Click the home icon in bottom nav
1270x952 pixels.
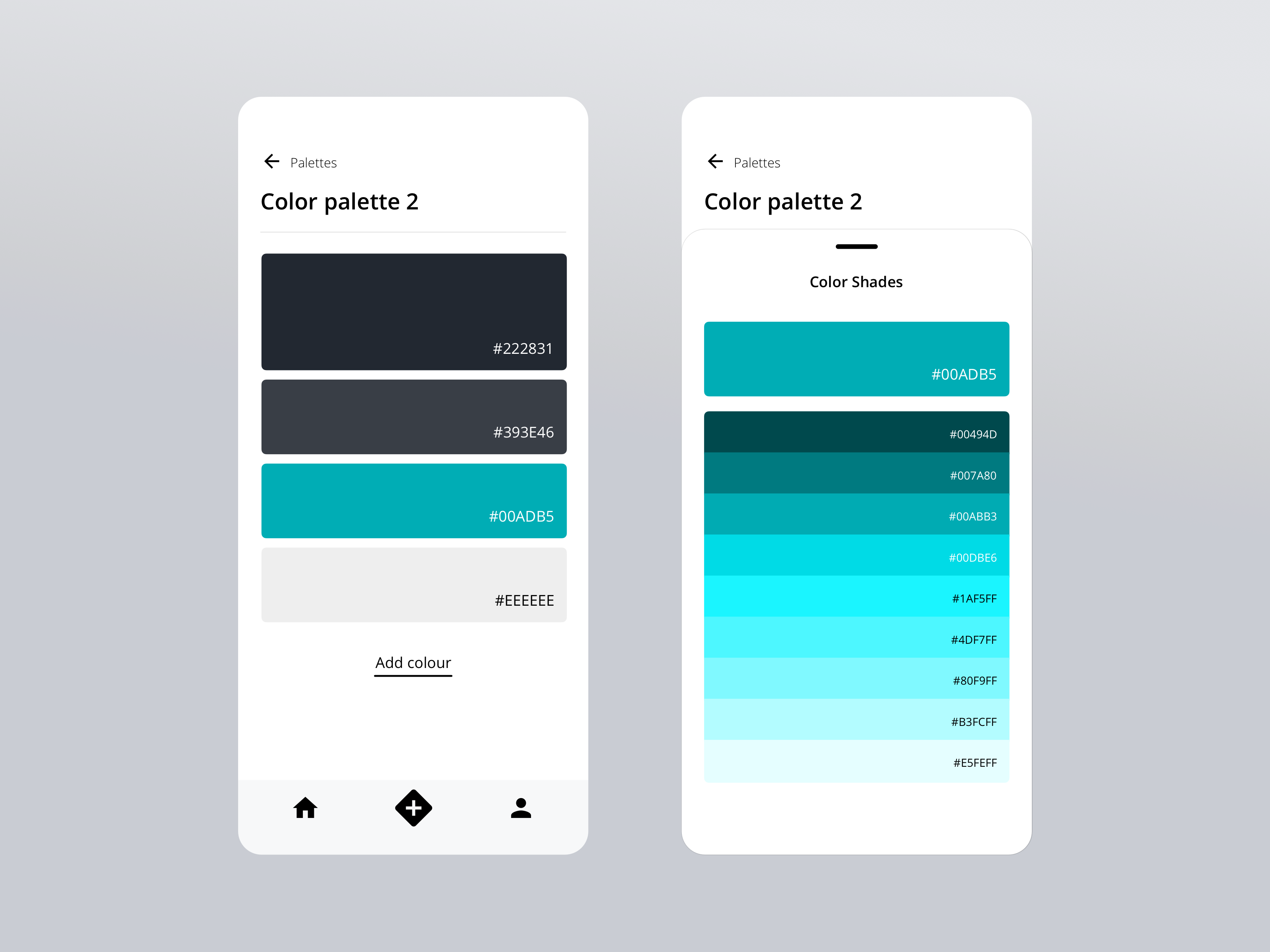tap(305, 808)
